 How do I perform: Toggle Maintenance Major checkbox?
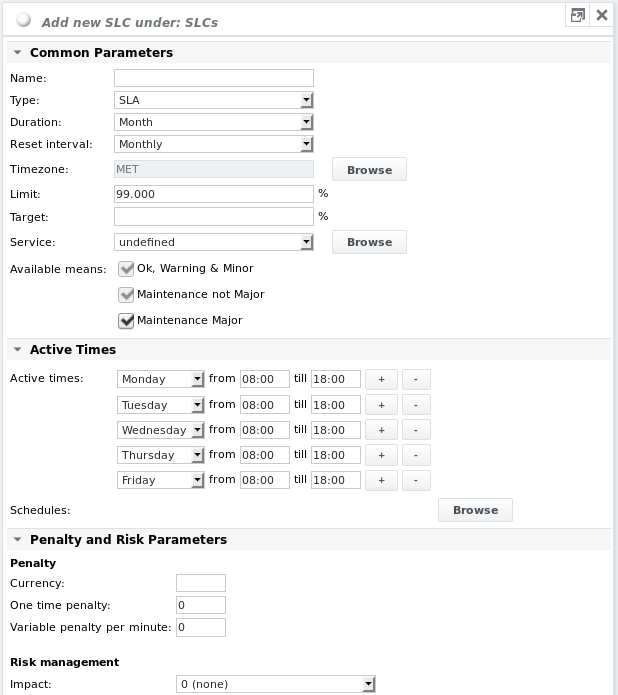[126, 321]
